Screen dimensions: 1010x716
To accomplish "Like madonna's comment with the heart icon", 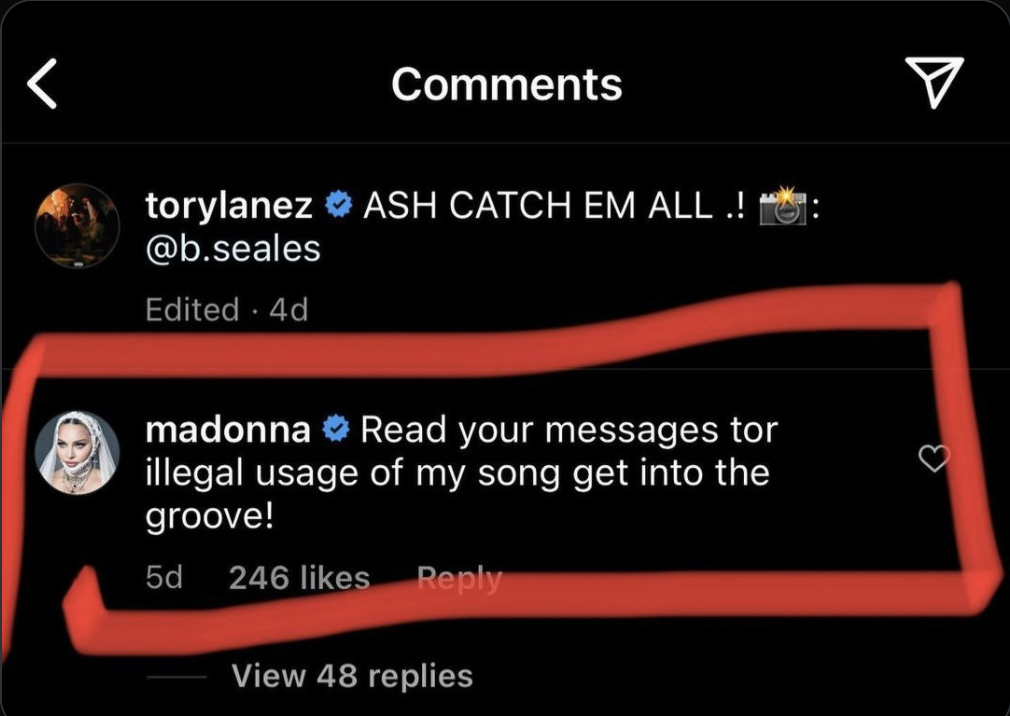I will point(933,458).
